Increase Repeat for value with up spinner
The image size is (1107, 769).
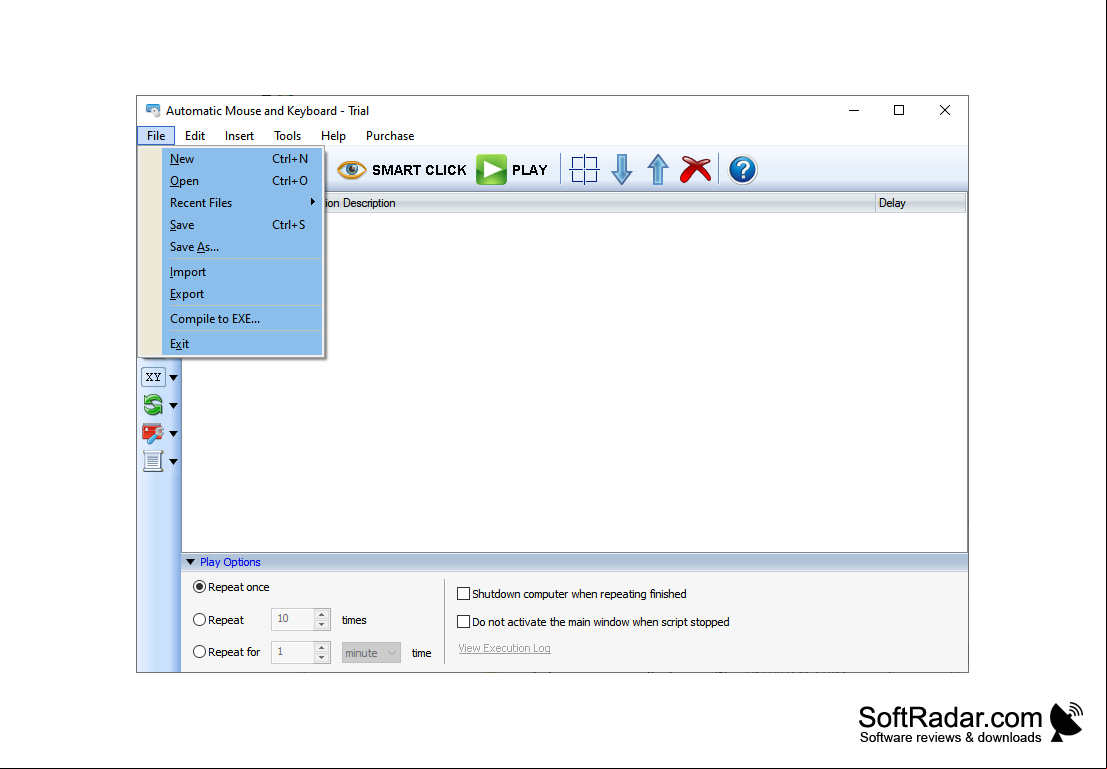click(x=321, y=647)
